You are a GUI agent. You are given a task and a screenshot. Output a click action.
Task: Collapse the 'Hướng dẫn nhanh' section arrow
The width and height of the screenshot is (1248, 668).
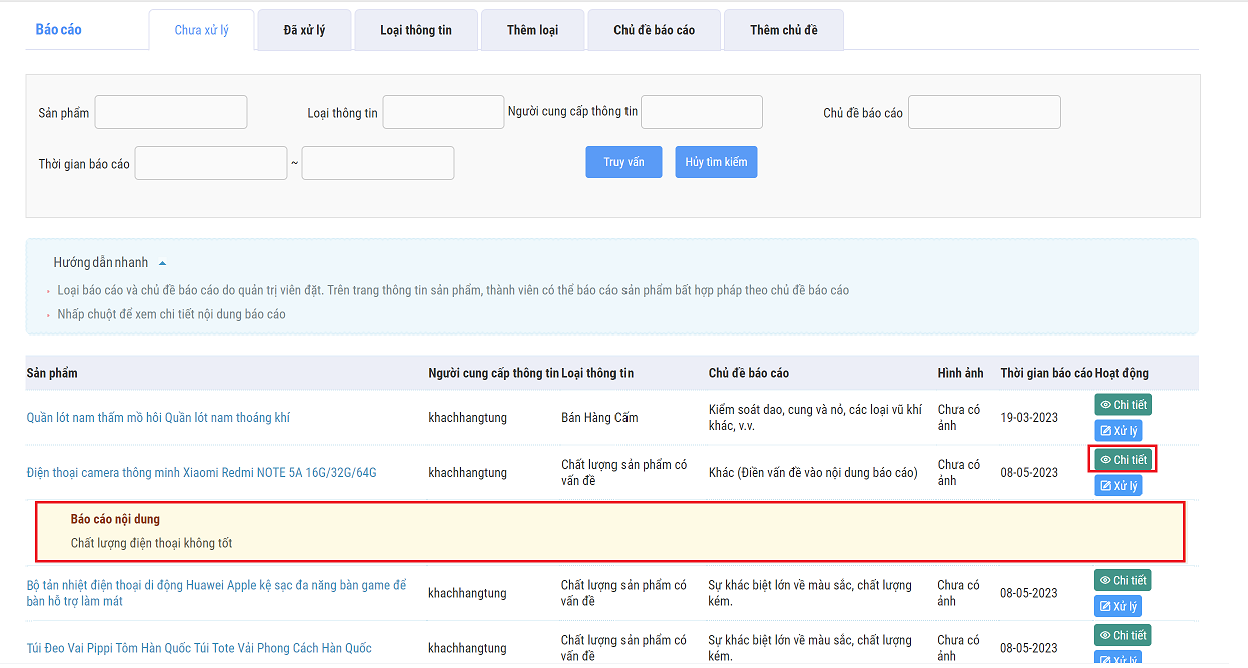tap(163, 263)
